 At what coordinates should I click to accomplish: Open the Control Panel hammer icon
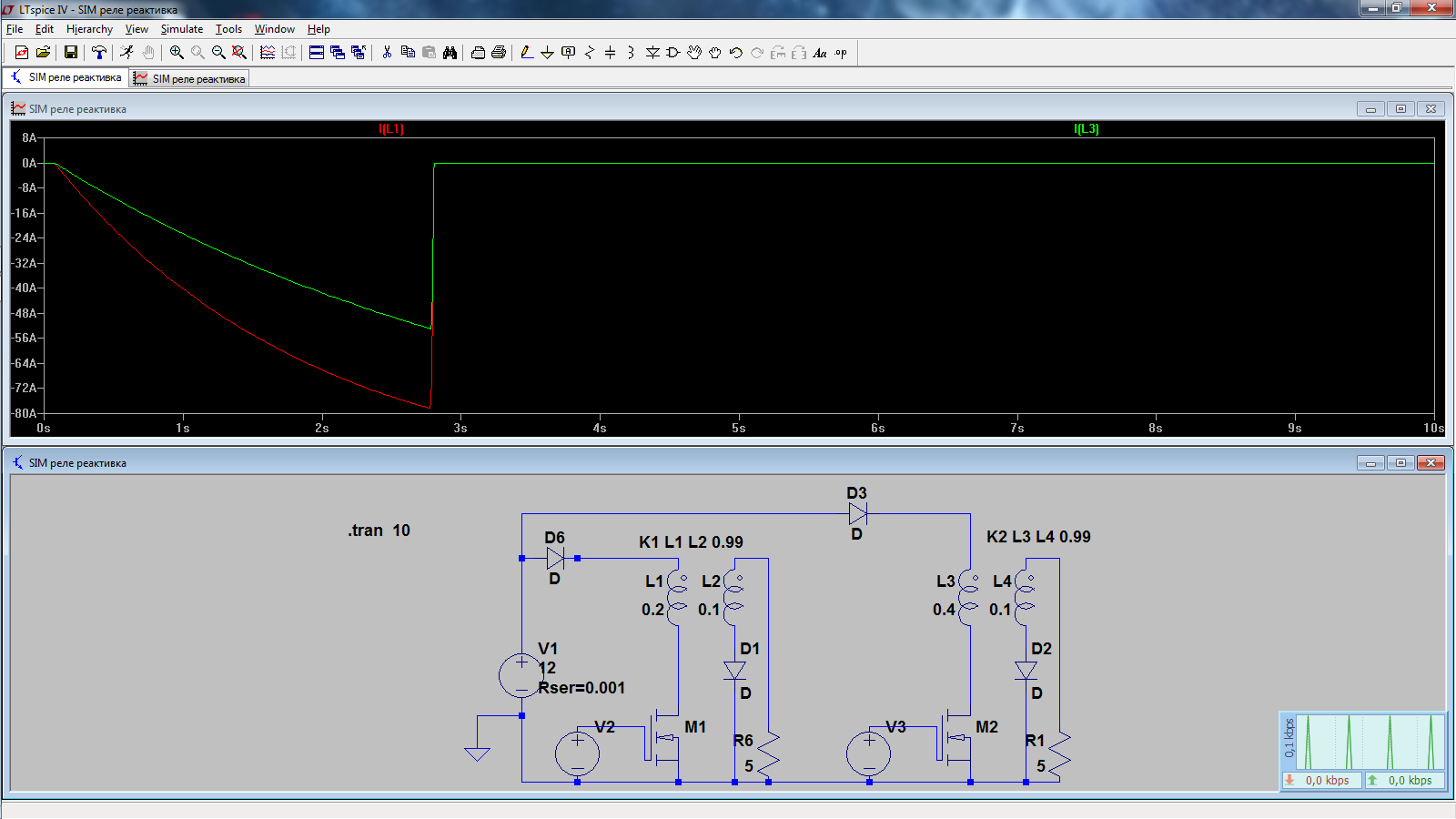99,53
